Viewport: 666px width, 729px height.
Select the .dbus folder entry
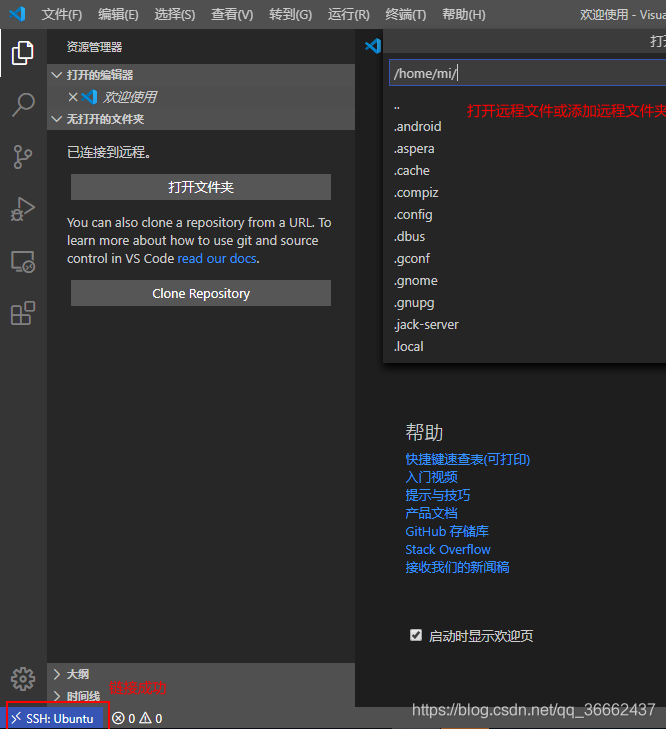pyautogui.click(x=525, y=237)
